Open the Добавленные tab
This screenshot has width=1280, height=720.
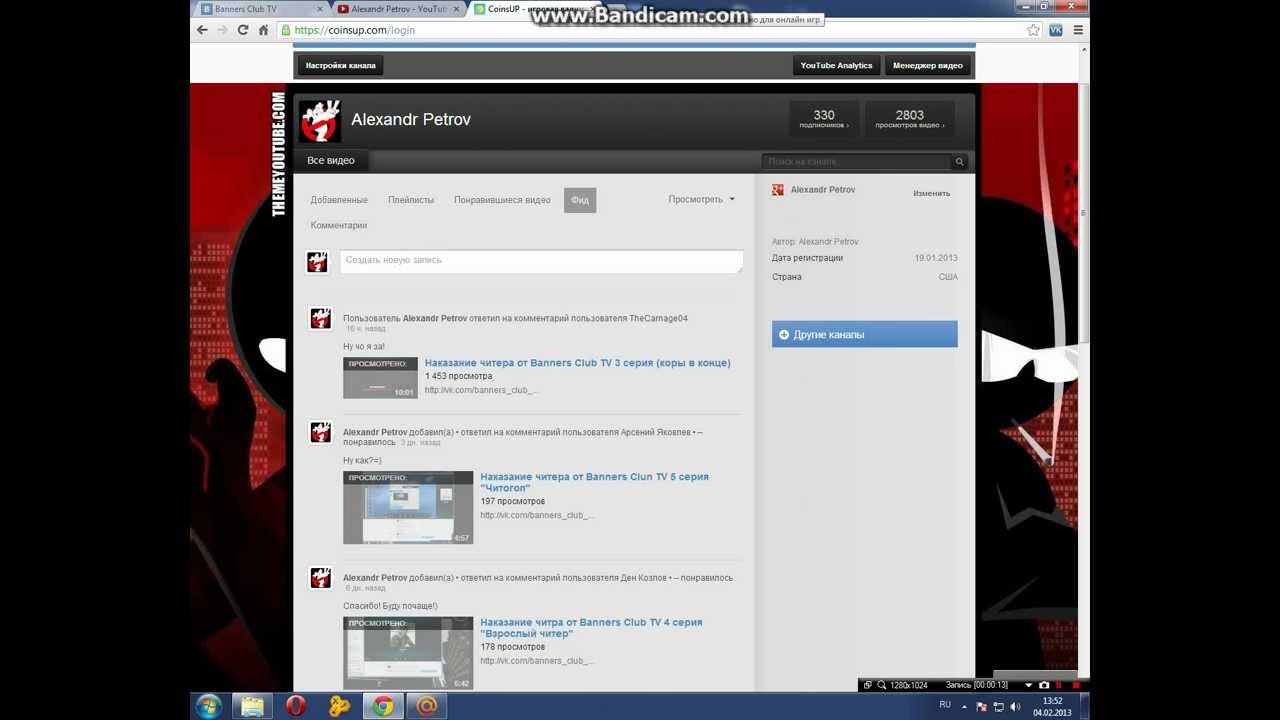click(x=339, y=200)
